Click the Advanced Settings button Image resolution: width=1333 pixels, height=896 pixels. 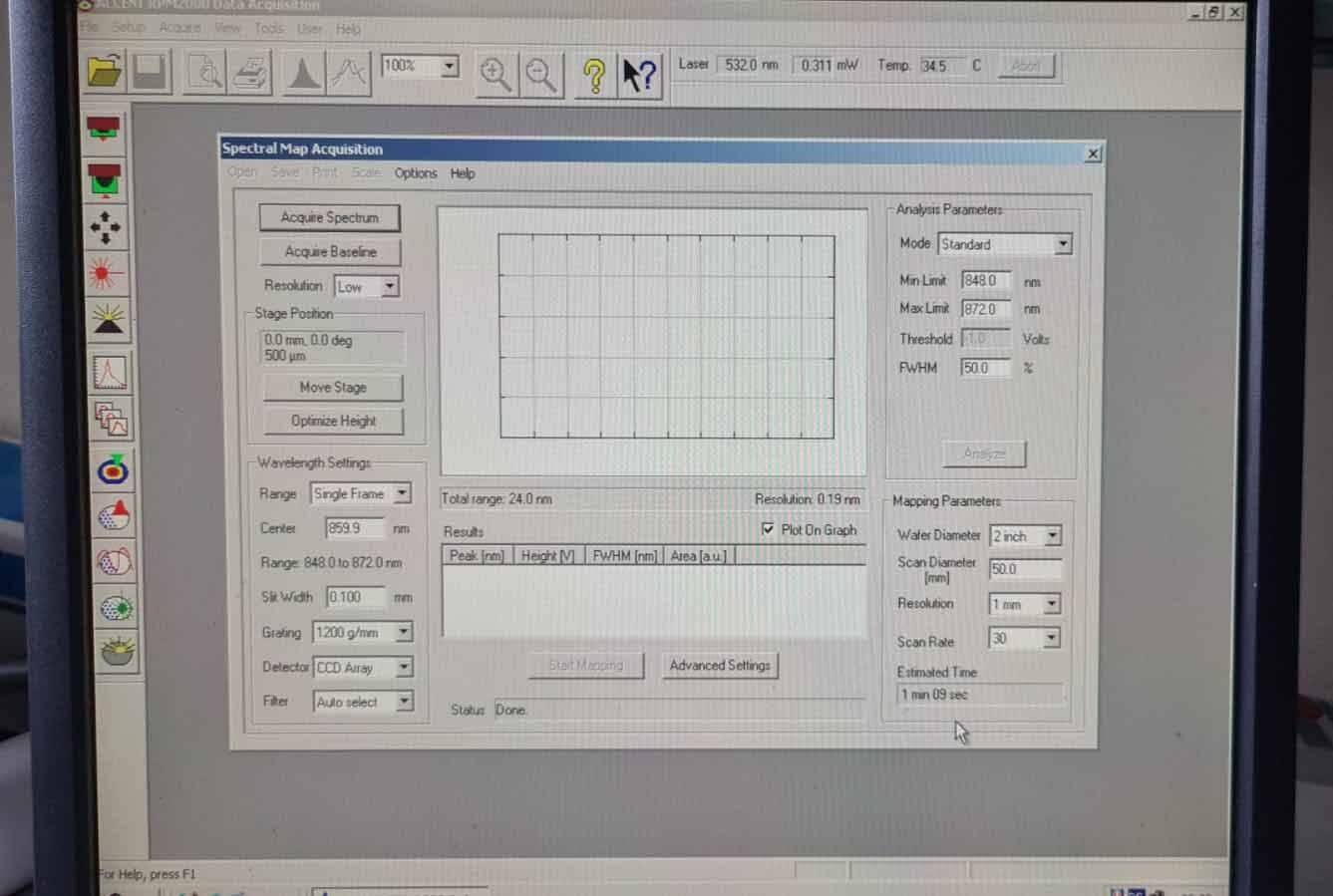click(x=720, y=665)
